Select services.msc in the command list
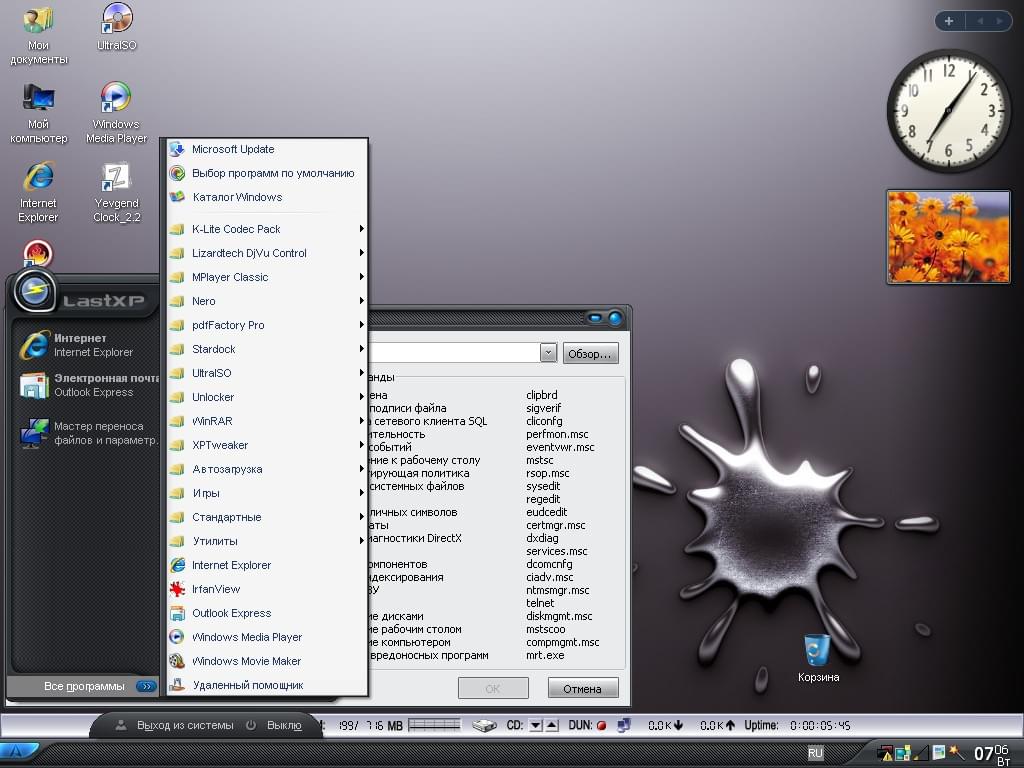This screenshot has height=768, width=1024. 557,552
